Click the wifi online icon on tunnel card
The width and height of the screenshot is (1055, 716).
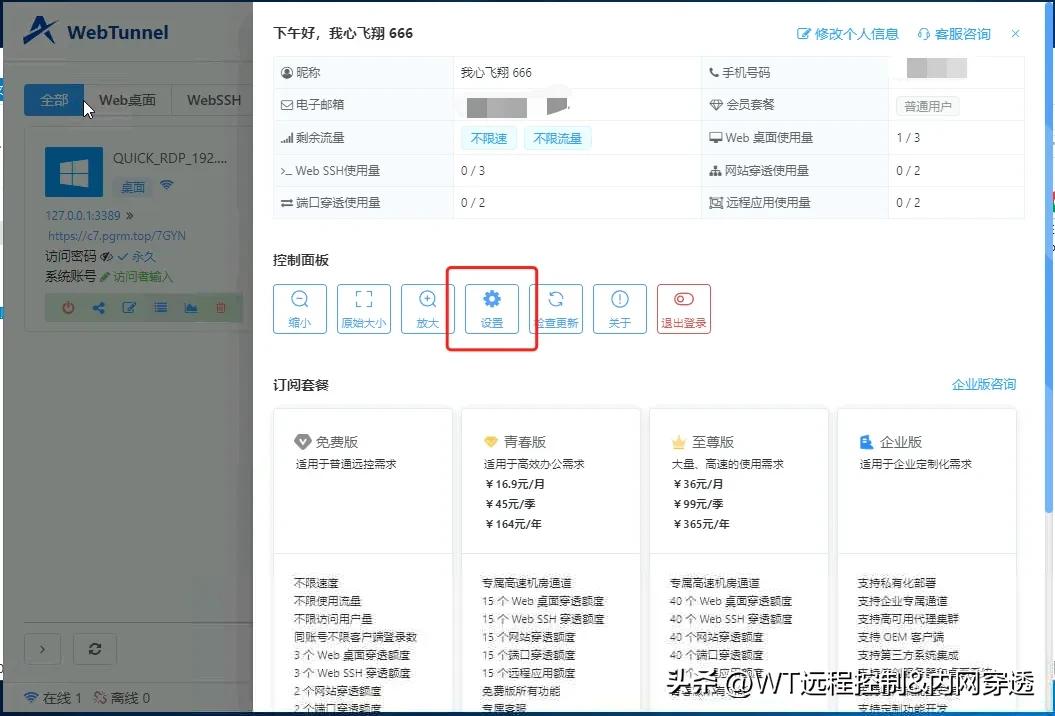(166, 184)
